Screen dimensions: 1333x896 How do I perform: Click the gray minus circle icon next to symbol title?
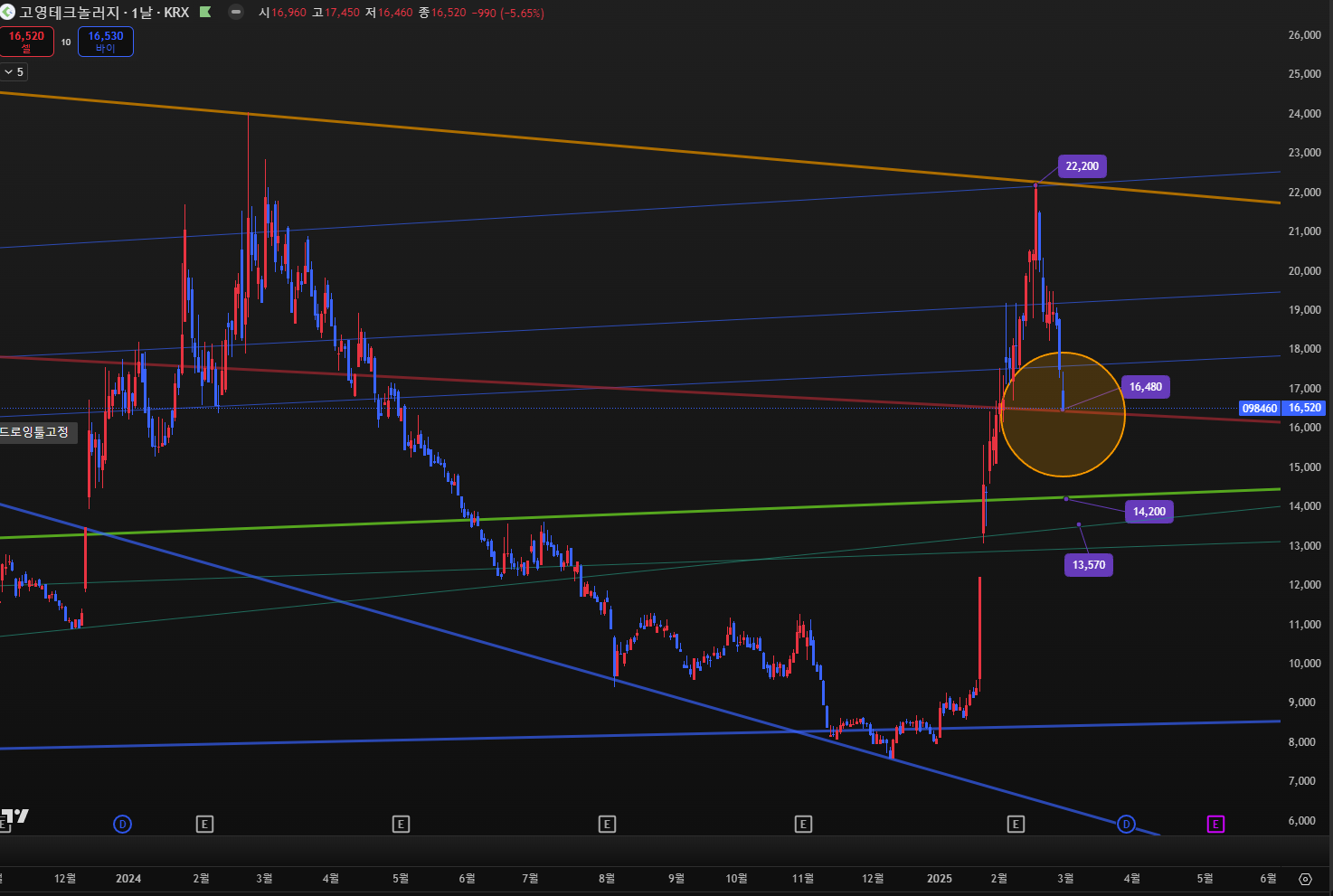pos(236,13)
